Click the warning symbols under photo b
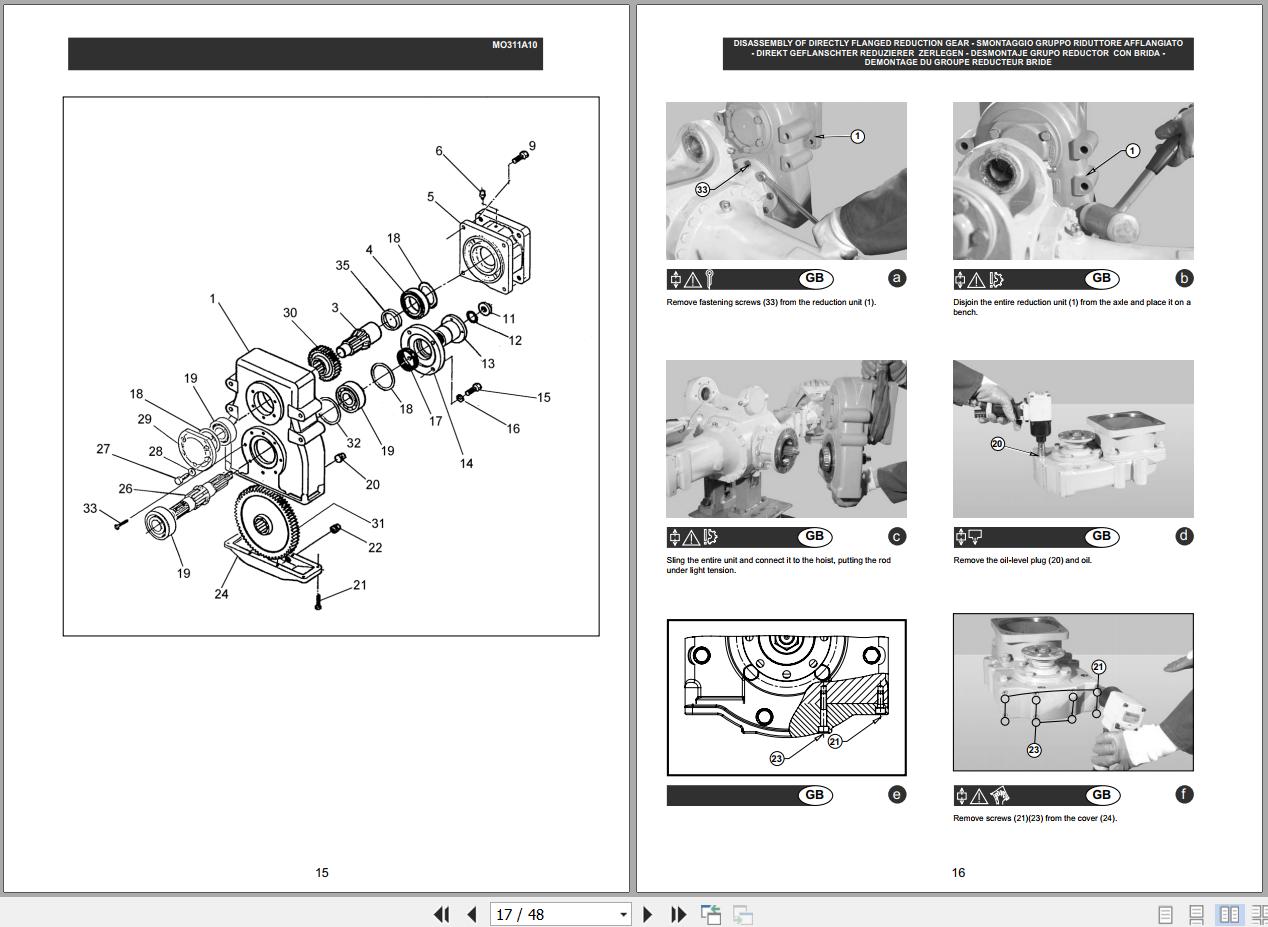This screenshot has height=927, width=1268. pos(979,279)
